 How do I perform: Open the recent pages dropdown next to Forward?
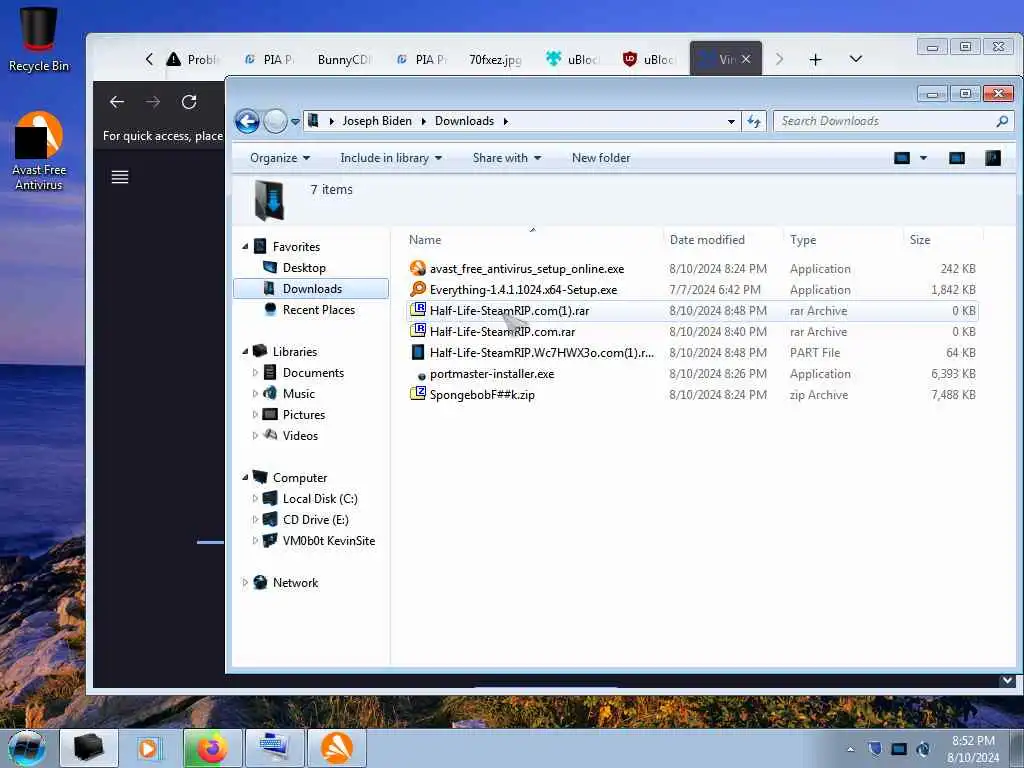click(x=295, y=121)
